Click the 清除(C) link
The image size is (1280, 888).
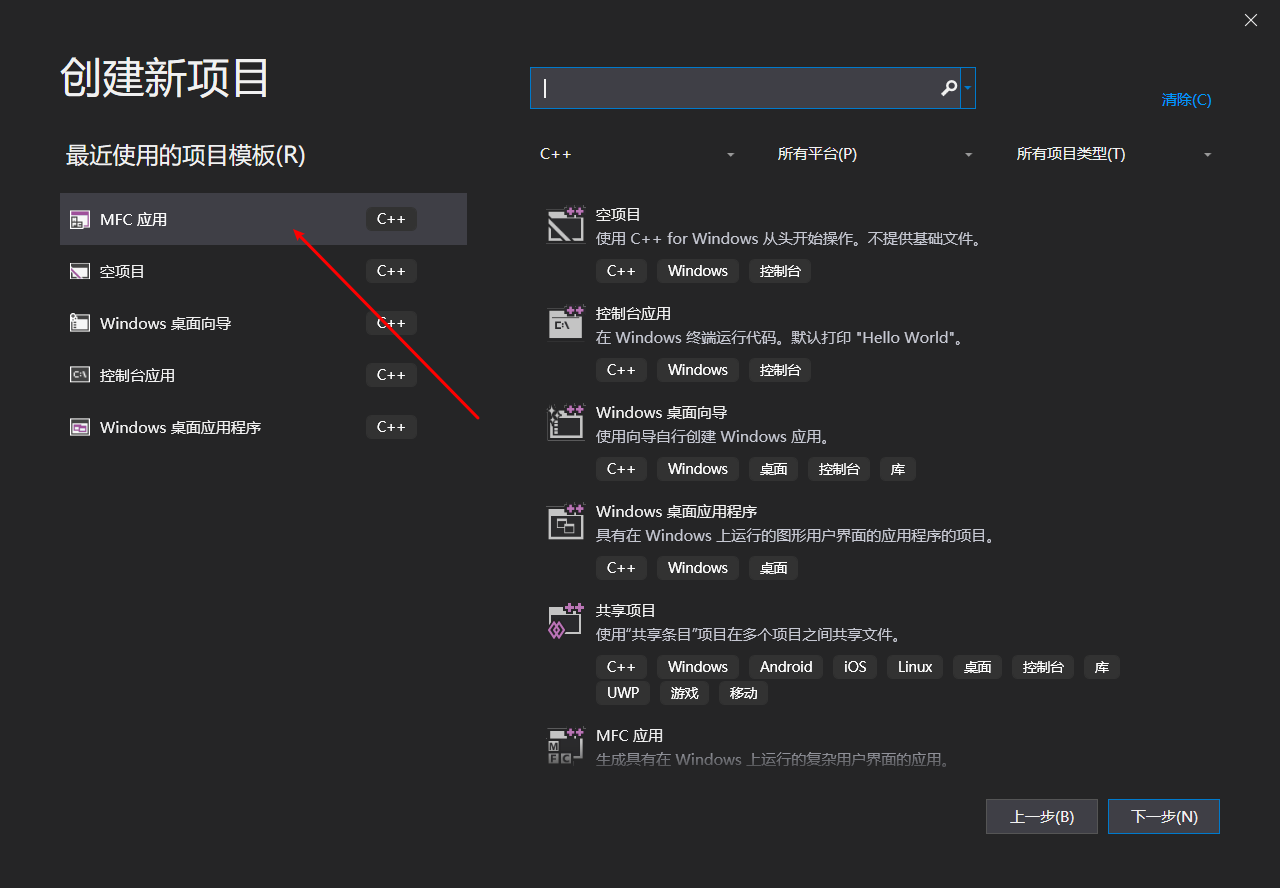[1186, 99]
